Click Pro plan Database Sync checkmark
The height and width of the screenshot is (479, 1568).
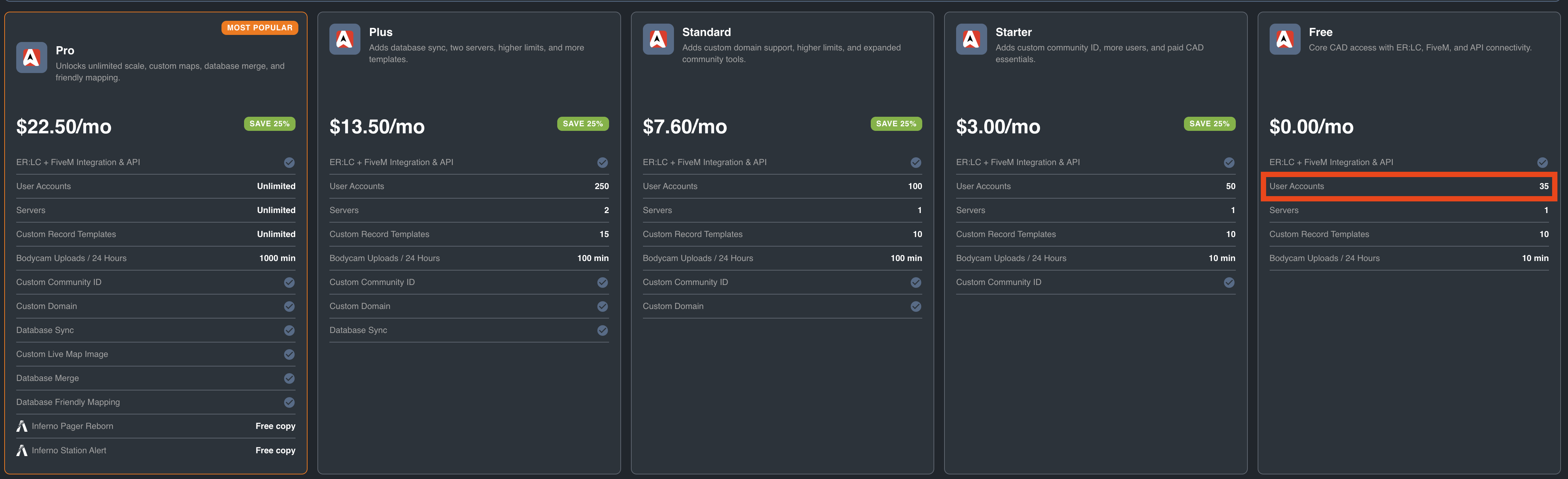coord(289,331)
